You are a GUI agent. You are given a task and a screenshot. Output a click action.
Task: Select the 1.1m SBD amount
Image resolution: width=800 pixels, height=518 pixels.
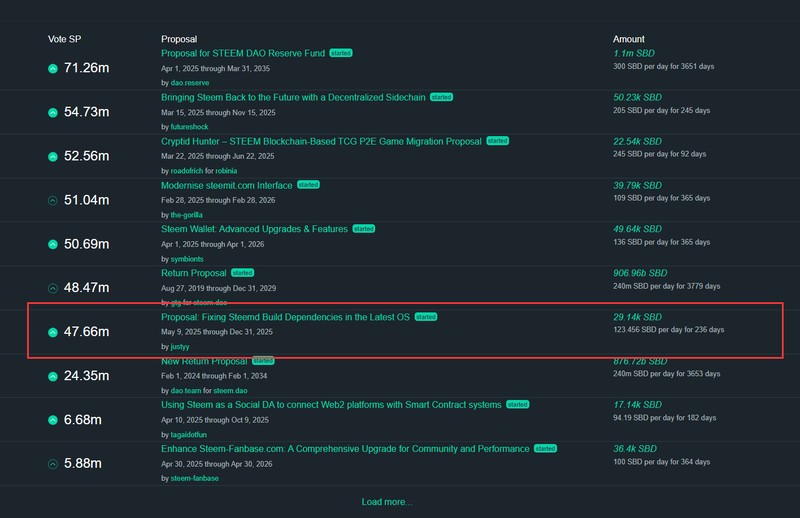[634, 53]
